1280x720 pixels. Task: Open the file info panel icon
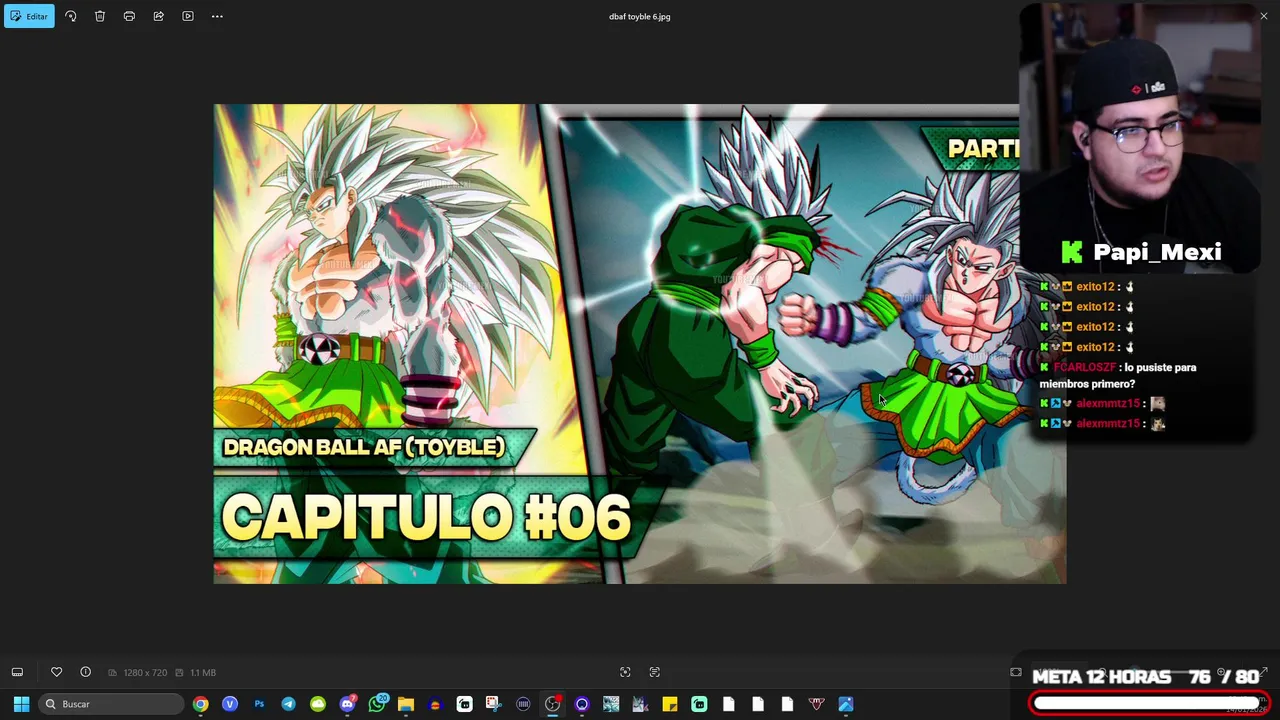click(85, 672)
